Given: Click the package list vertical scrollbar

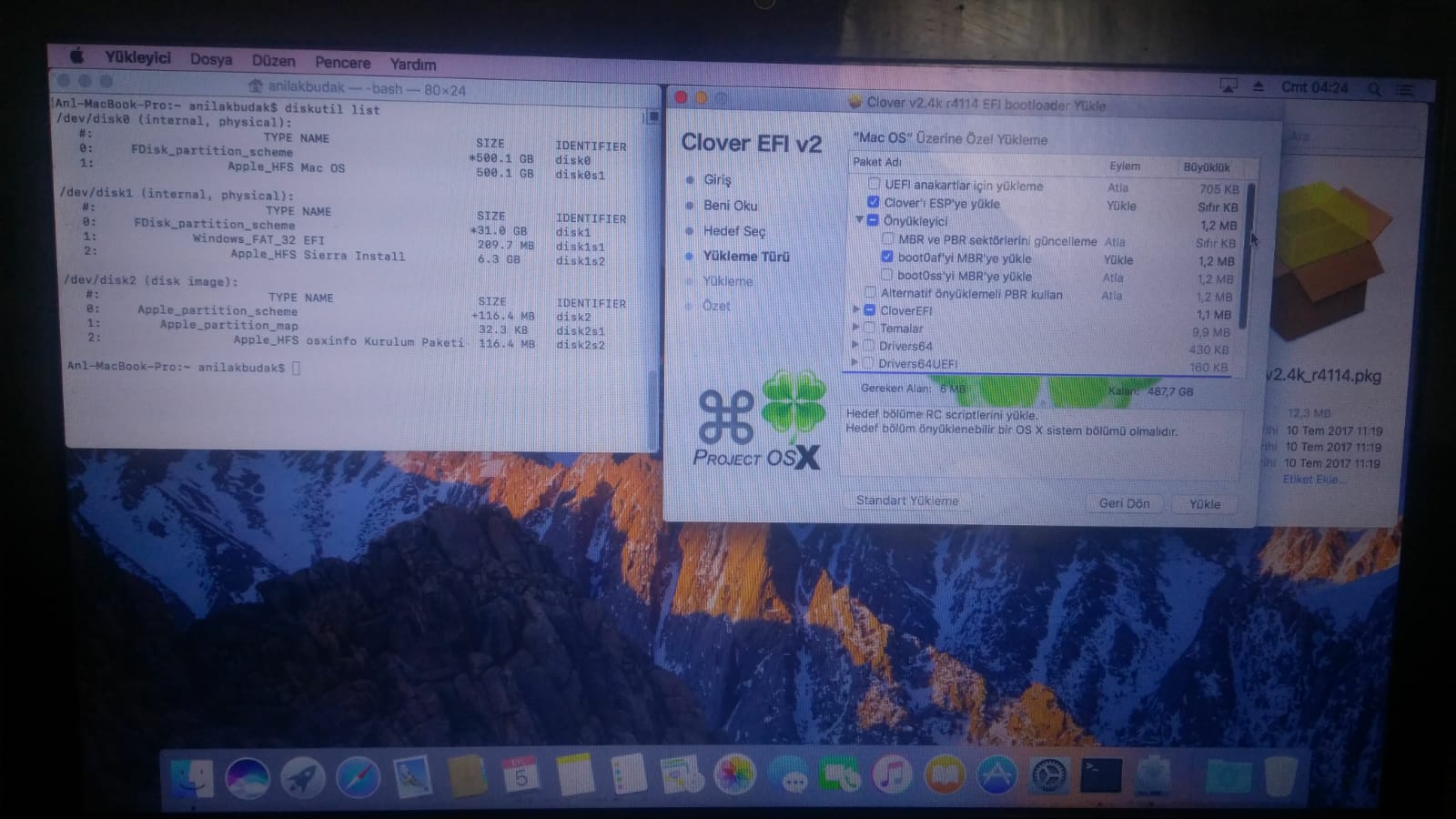Looking at the screenshot, I should (1249, 255).
